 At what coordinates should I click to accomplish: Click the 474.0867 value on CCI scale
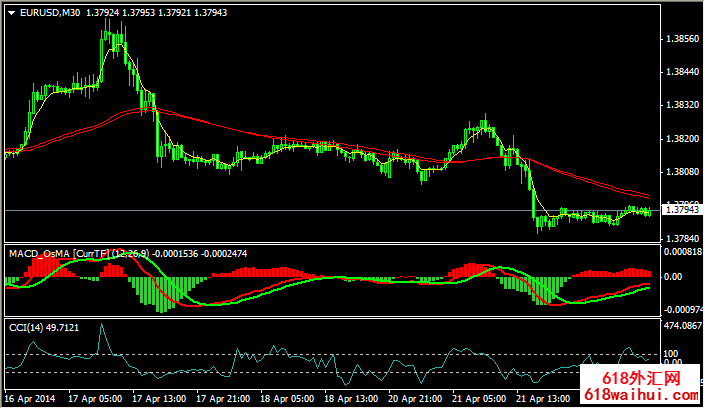click(683, 326)
